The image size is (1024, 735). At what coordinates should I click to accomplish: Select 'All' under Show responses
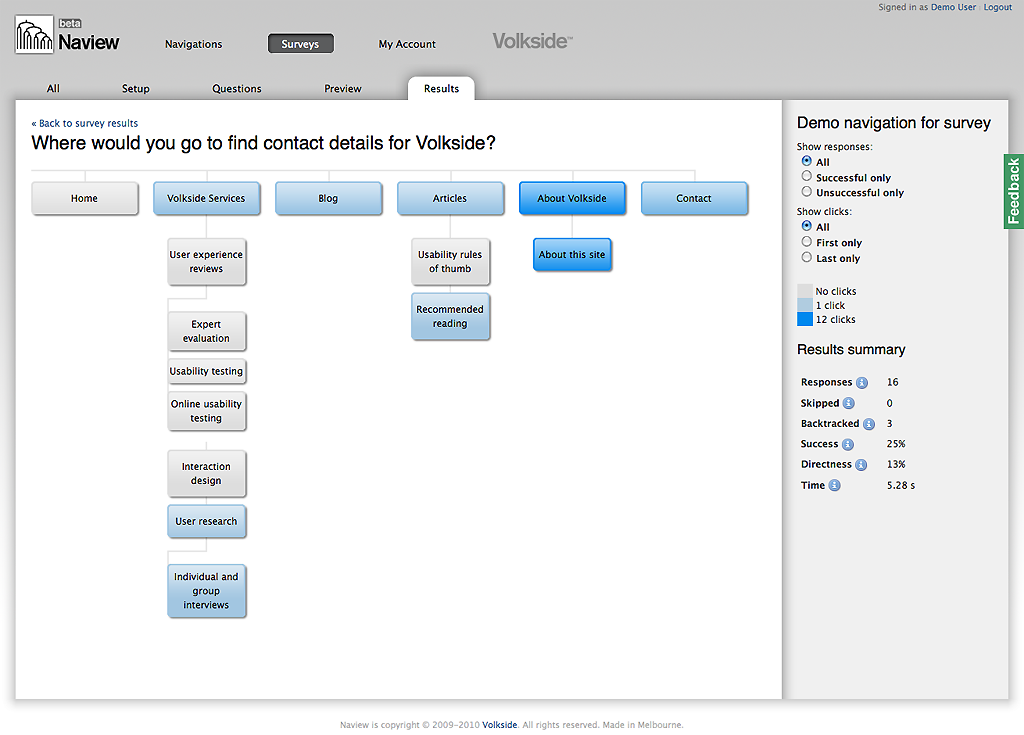point(807,161)
